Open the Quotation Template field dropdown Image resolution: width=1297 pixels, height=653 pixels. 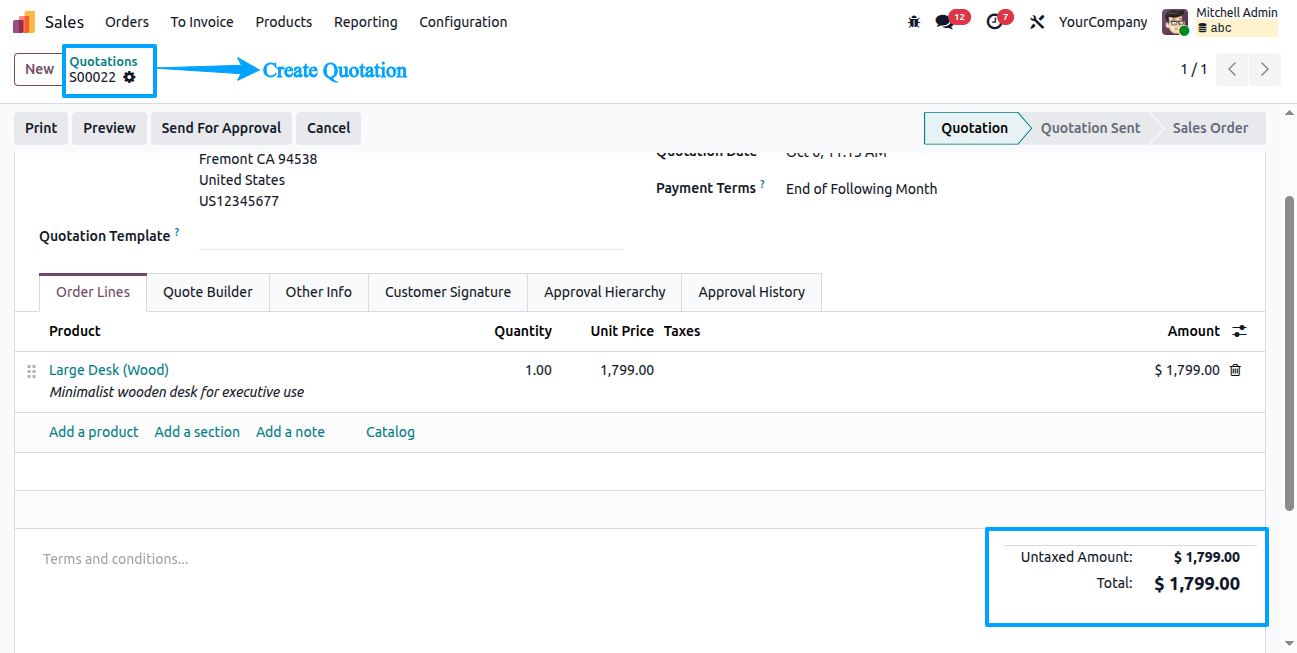(x=411, y=236)
